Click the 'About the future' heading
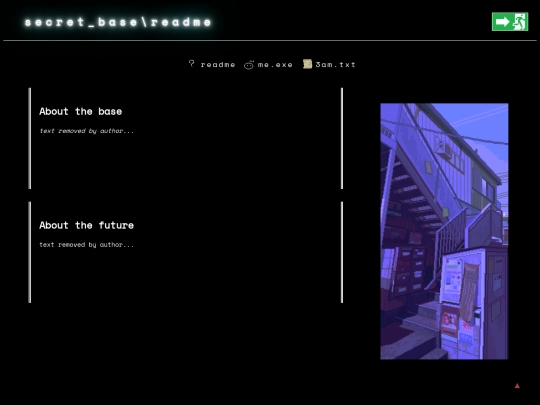This screenshot has width=540, height=405. [x=86, y=225]
